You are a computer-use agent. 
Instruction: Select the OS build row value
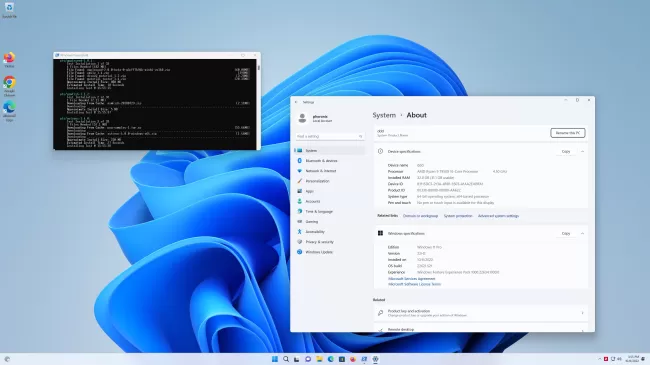click(424, 266)
